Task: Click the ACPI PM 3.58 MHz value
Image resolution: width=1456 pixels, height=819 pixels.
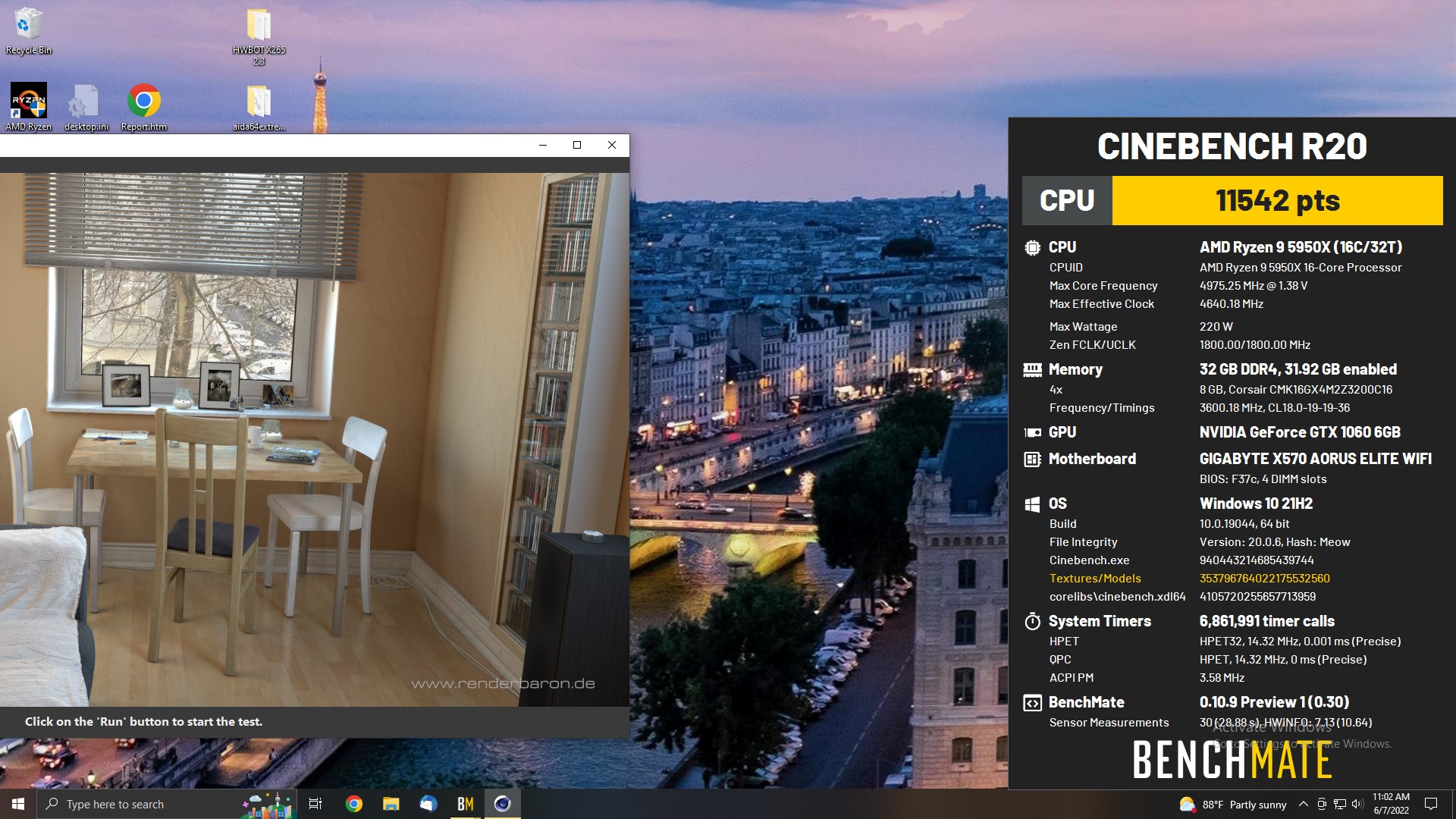Action: pyautogui.click(x=1222, y=678)
